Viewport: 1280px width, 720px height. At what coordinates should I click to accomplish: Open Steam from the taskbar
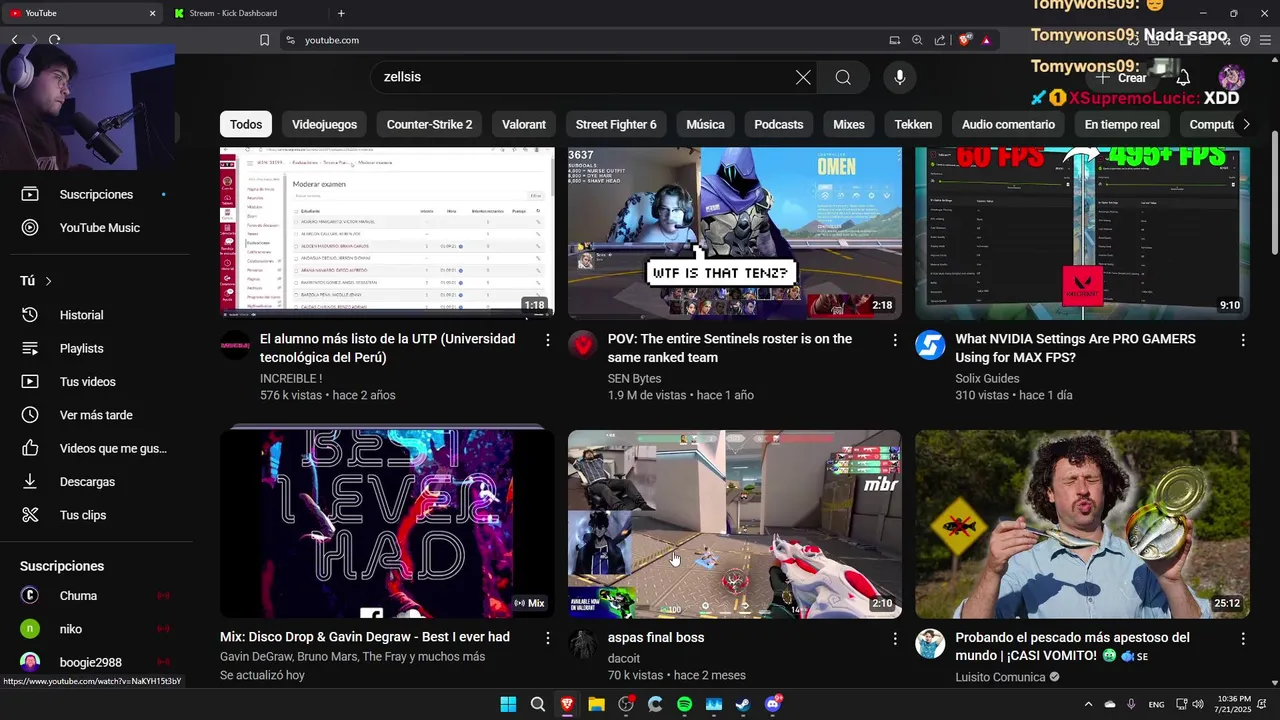[743, 704]
